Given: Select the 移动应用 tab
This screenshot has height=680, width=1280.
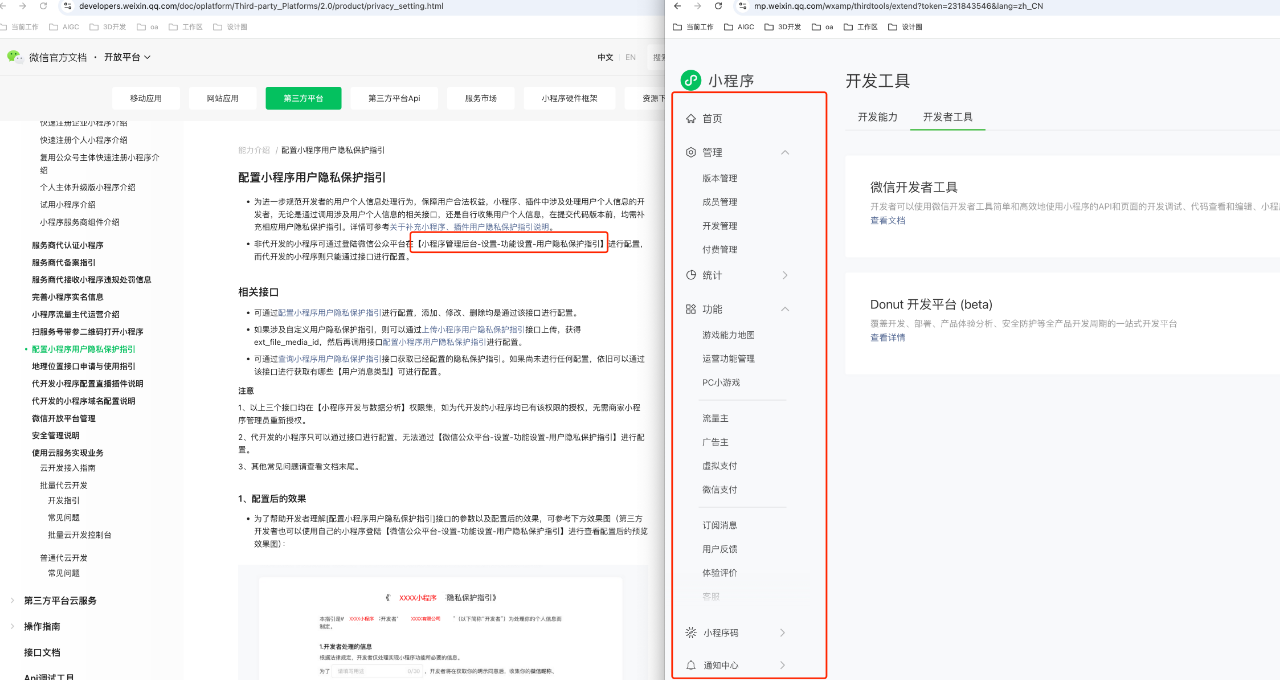Looking at the screenshot, I should 145,98.
